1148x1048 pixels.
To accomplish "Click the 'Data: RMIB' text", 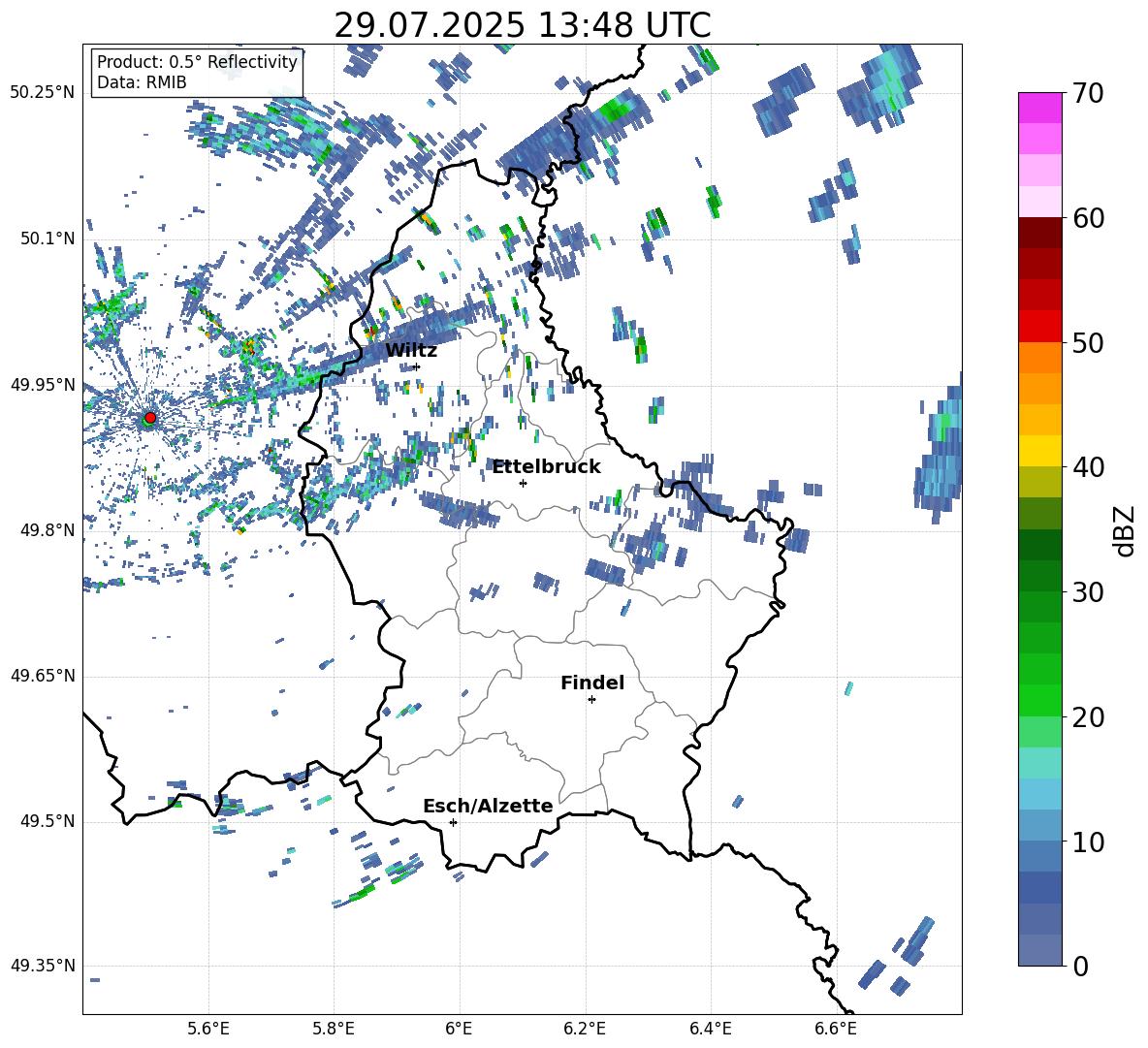I will (x=142, y=82).
